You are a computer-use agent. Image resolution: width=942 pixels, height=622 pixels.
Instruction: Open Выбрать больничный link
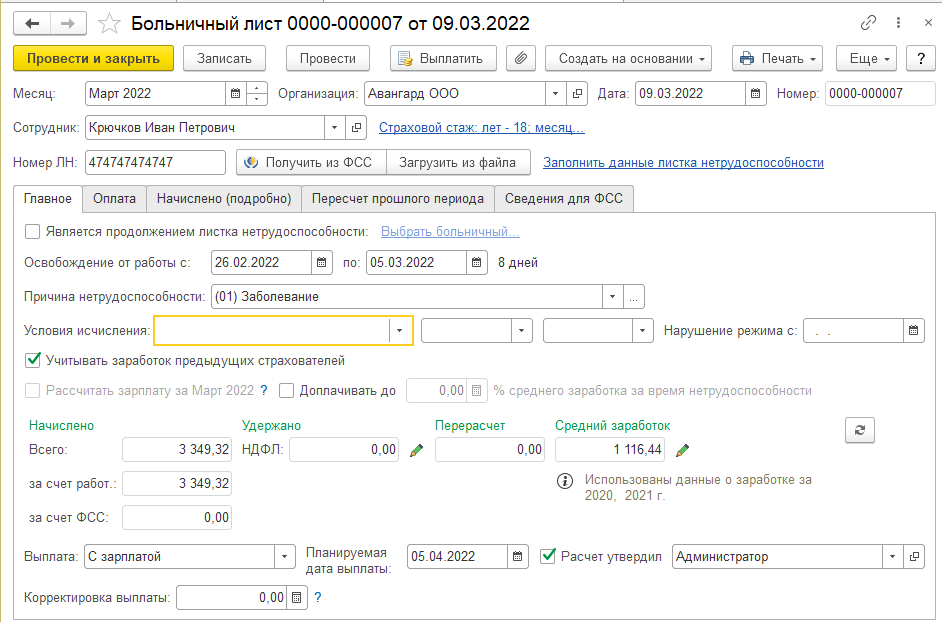click(450, 231)
